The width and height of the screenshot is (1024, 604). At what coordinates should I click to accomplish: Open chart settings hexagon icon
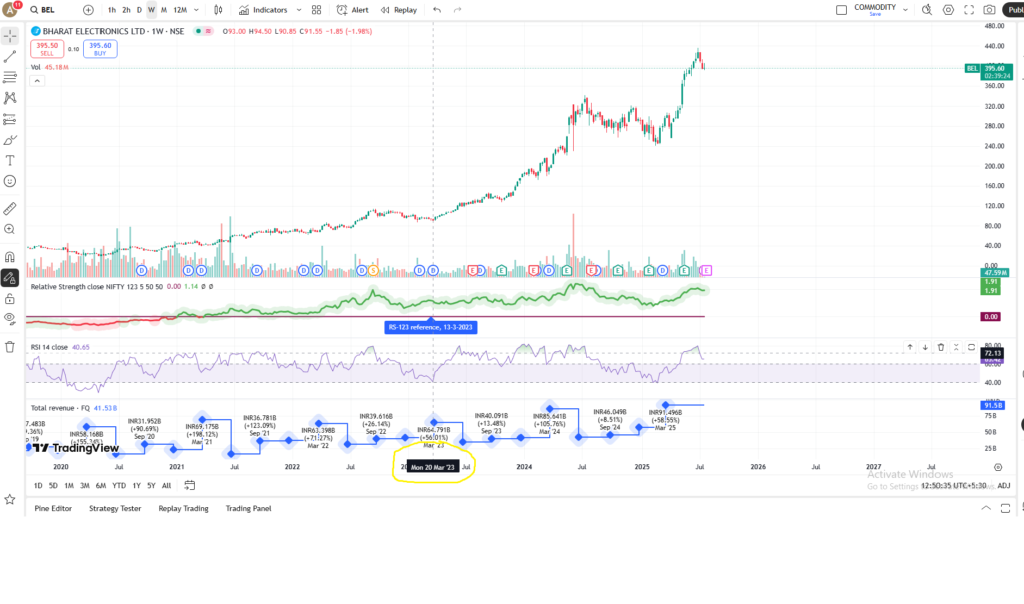(x=948, y=10)
